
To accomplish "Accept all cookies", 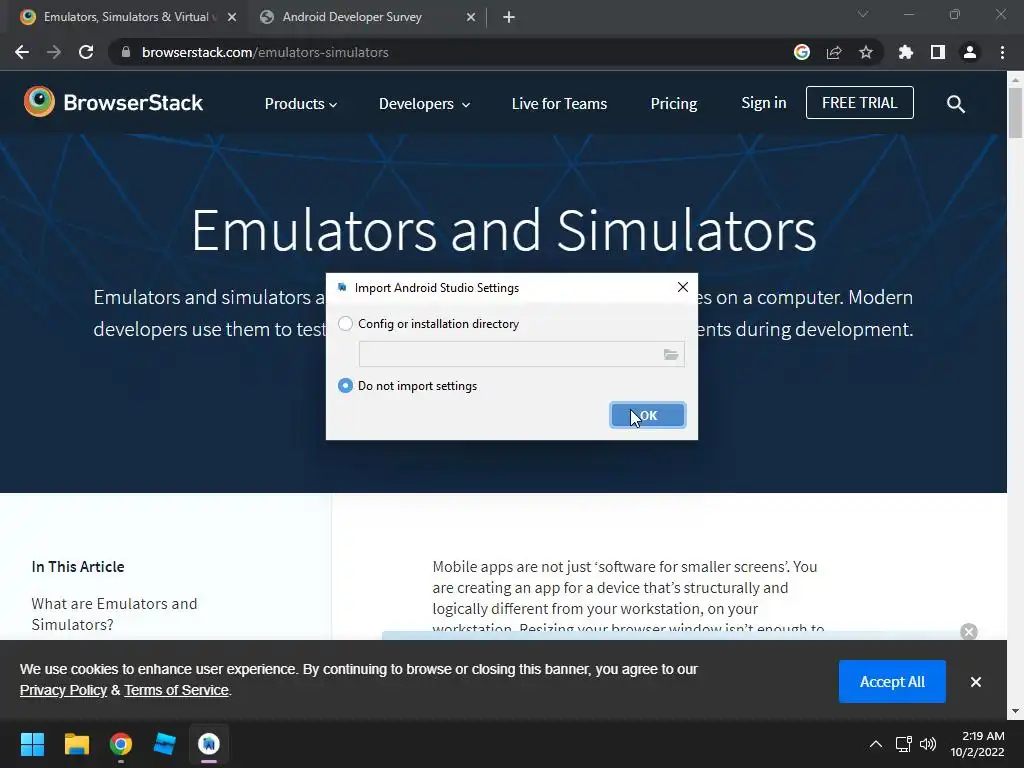I will (x=892, y=682).
